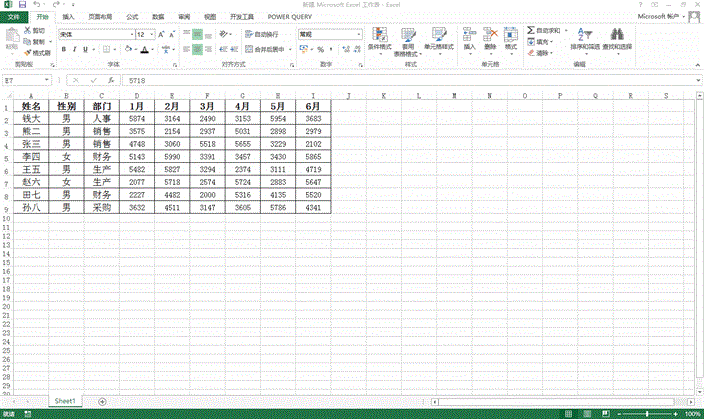
Task: Click the Save icon in quick access toolbar
Action: click(24, 5)
